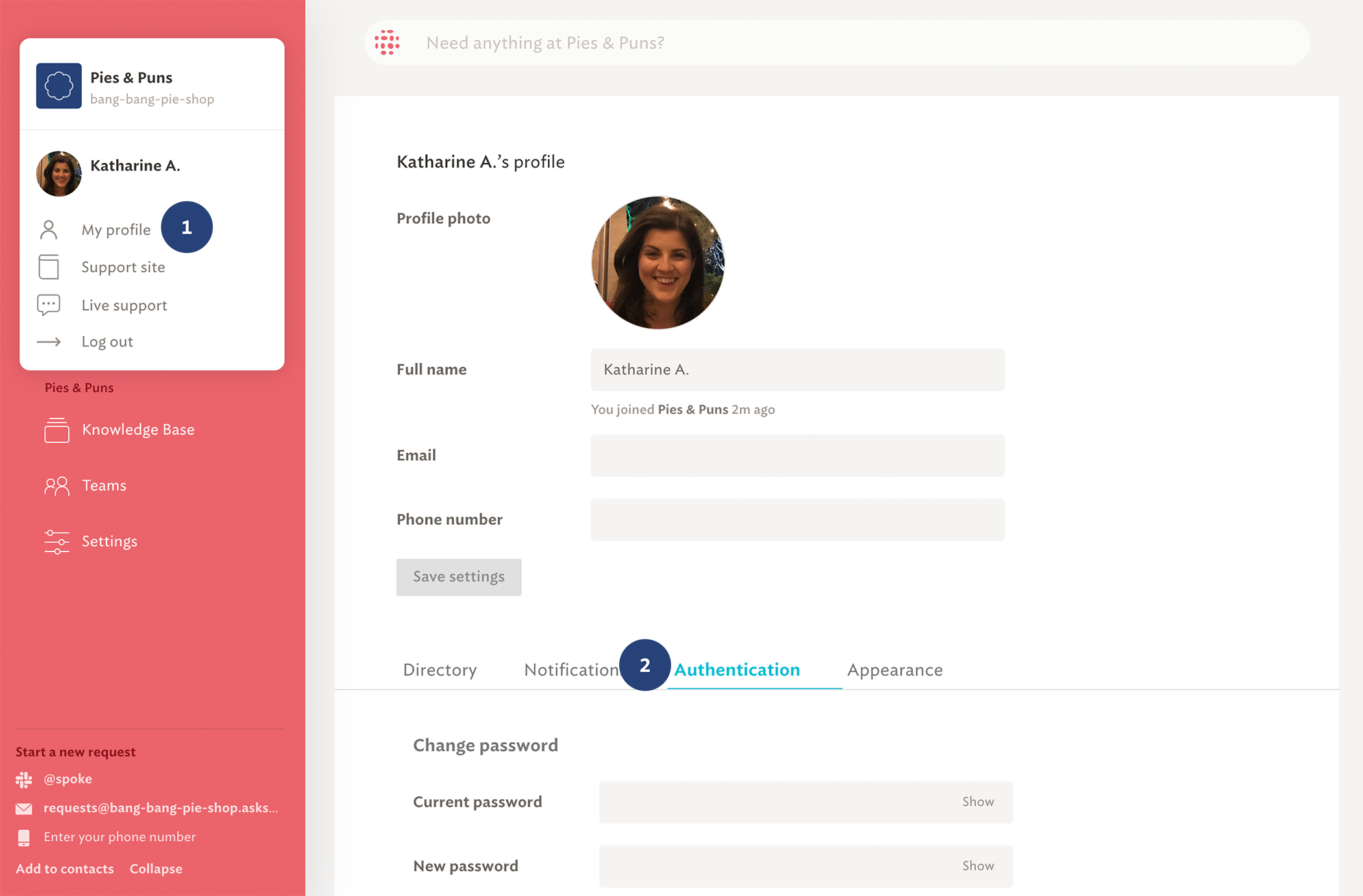Click the envelope icon beside requests email

[24, 808]
